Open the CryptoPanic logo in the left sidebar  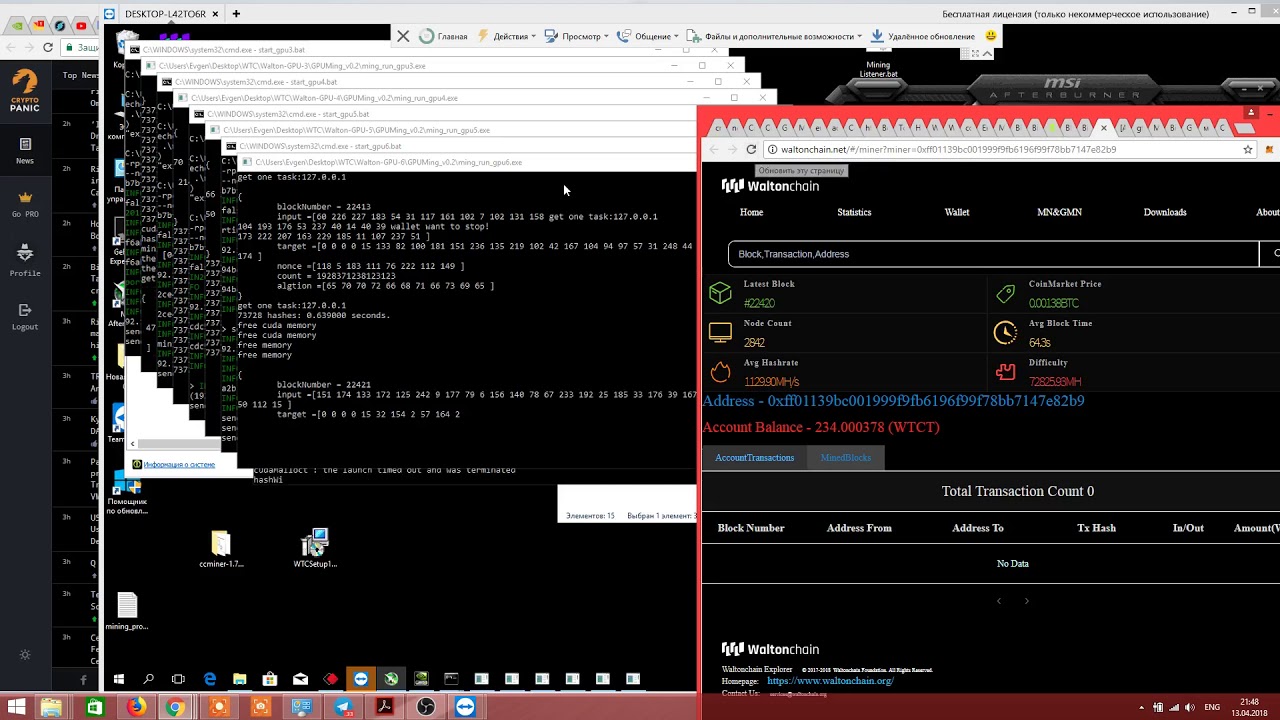pyautogui.click(x=25, y=90)
